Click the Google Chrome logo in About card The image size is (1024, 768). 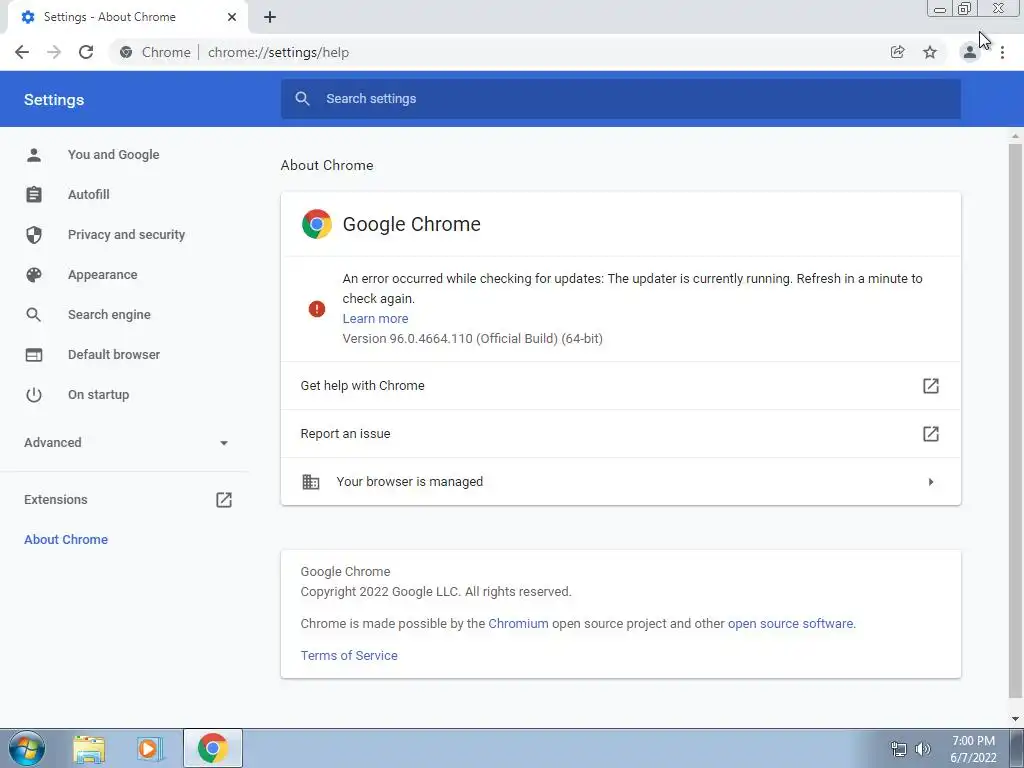point(317,224)
